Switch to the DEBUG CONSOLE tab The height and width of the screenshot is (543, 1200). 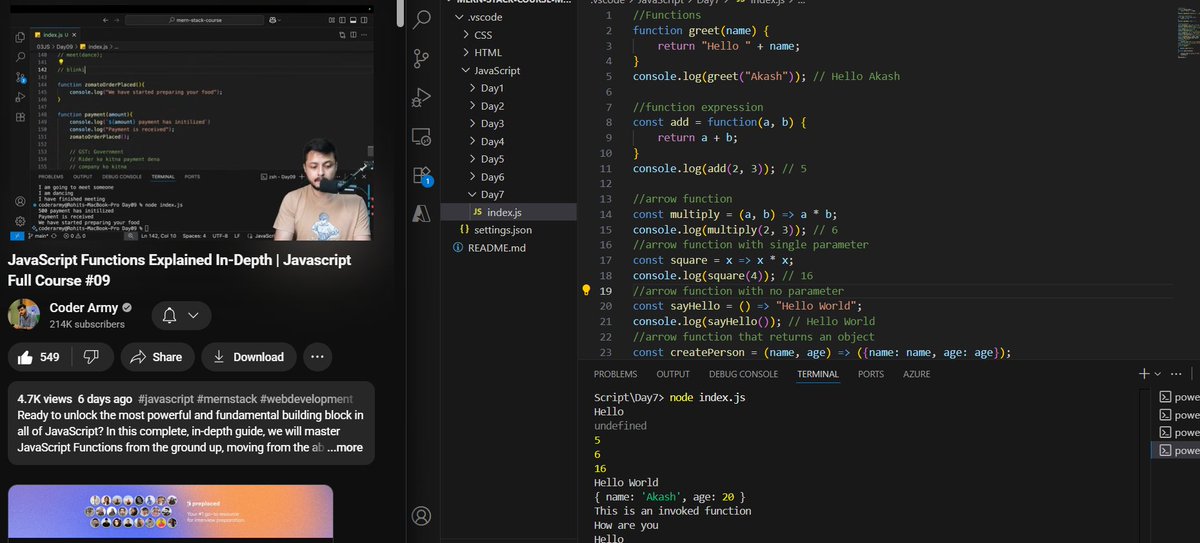coord(743,374)
